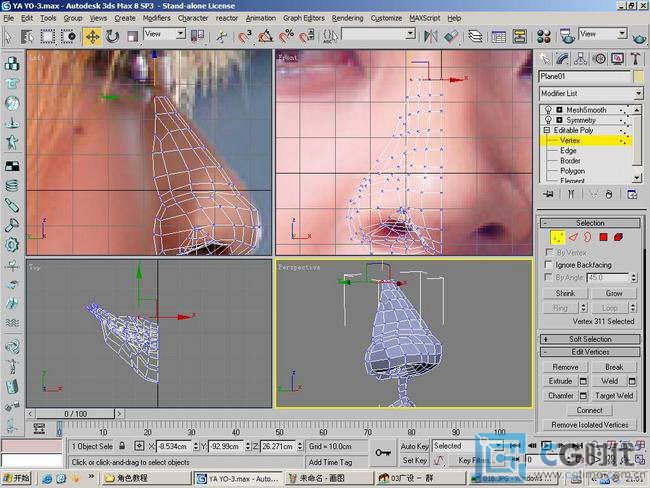Screen dimensions: 650x488
Task: Switch to the Hierarchy command panel tab
Action: coord(581,59)
